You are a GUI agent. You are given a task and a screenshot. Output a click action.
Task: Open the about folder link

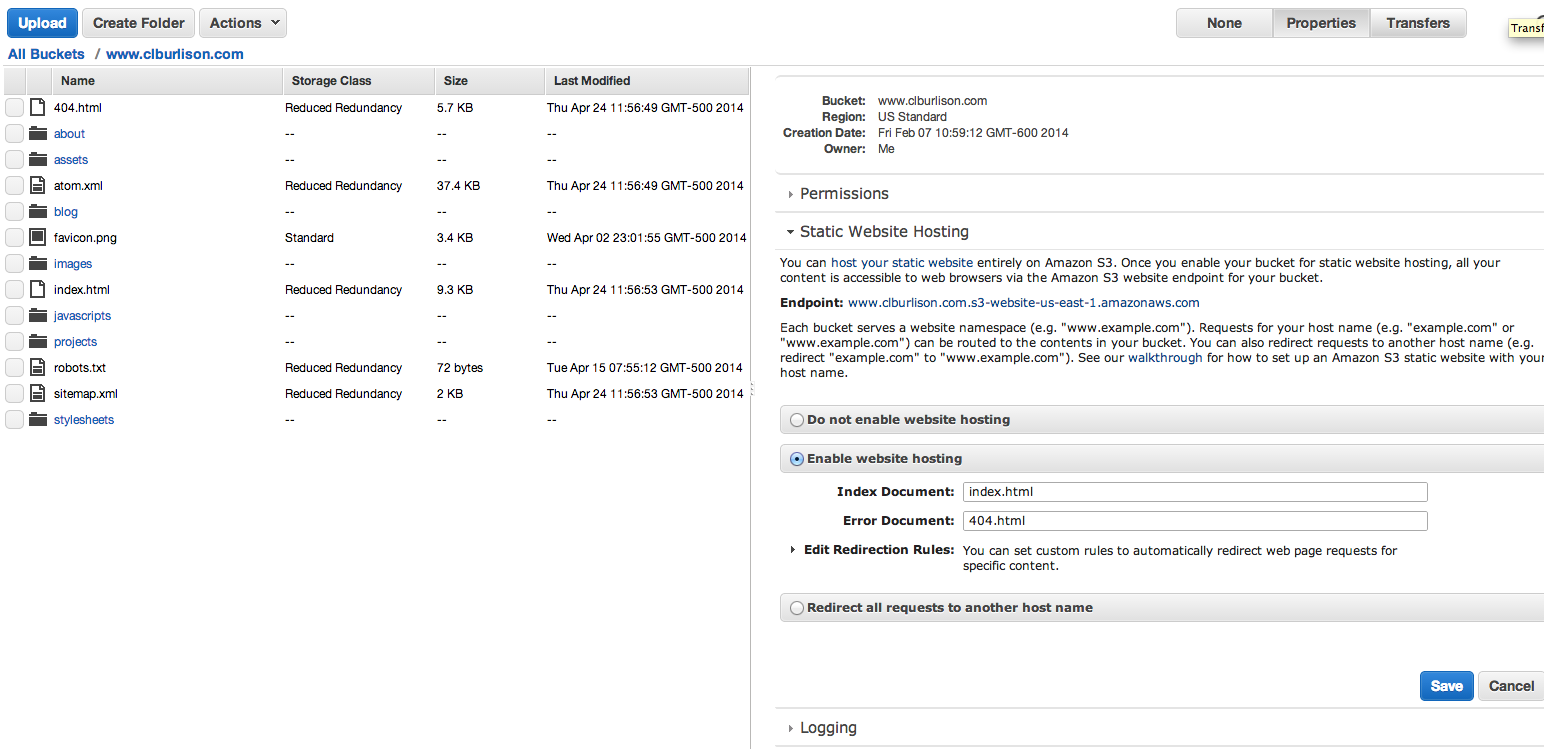[69, 134]
